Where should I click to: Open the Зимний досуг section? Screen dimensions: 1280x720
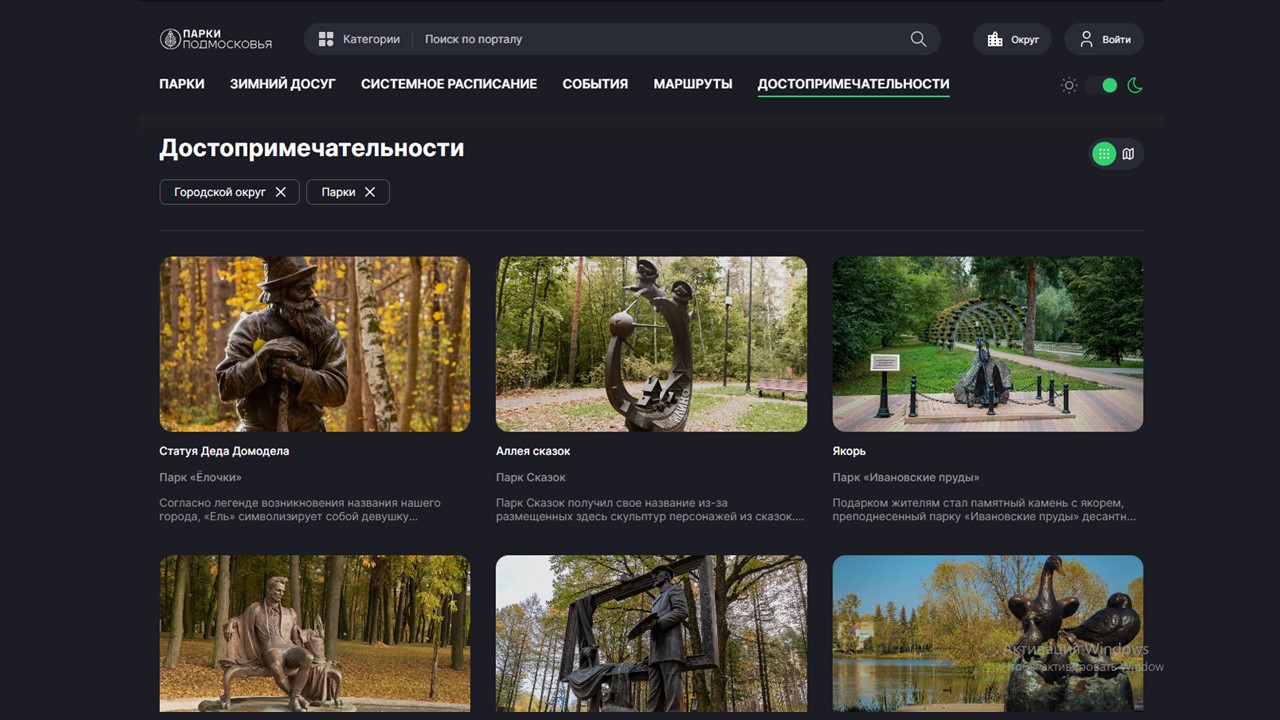pyautogui.click(x=283, y=84)
